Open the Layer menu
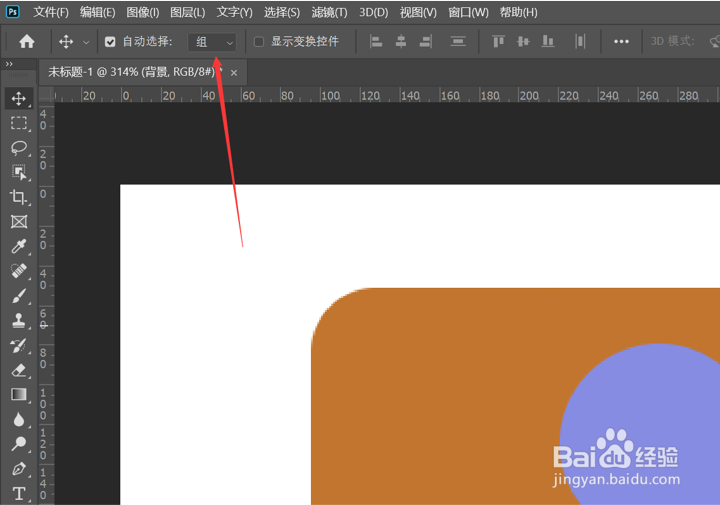The image size is (720, 505). click(x=187, y=12)
